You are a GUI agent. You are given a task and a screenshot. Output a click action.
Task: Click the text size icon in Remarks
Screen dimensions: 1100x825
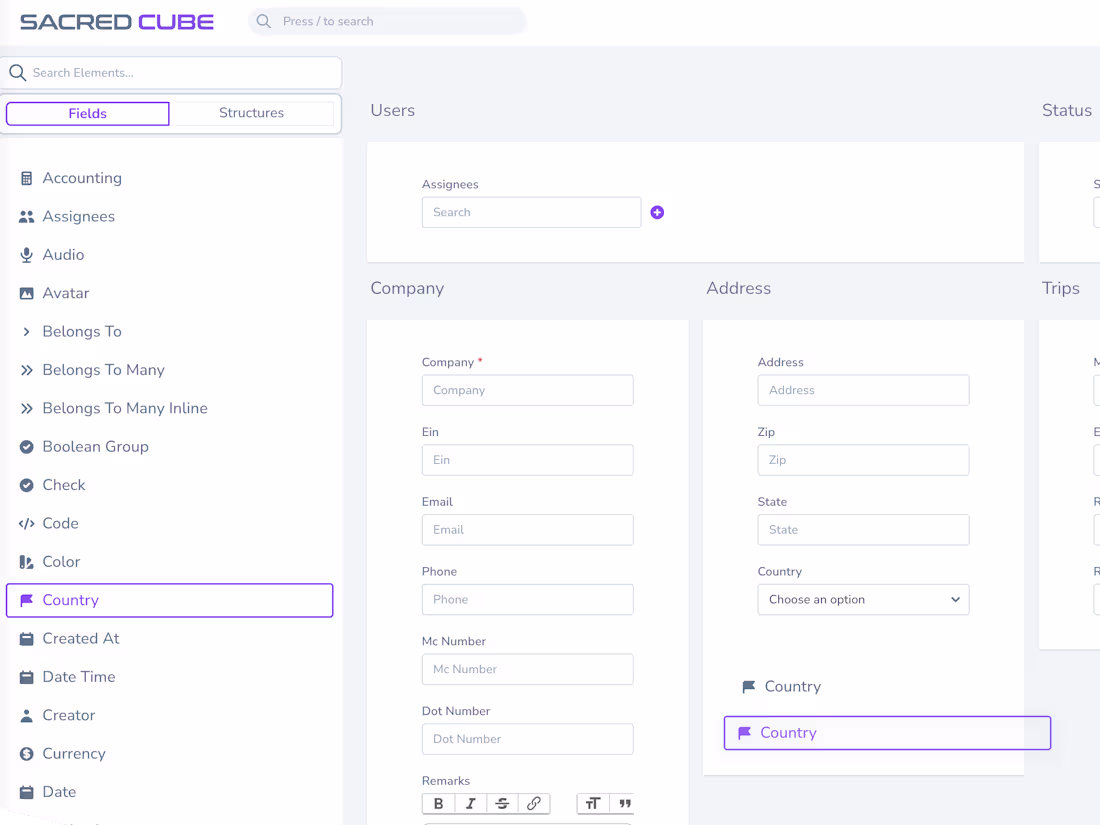tap(593, 803)
